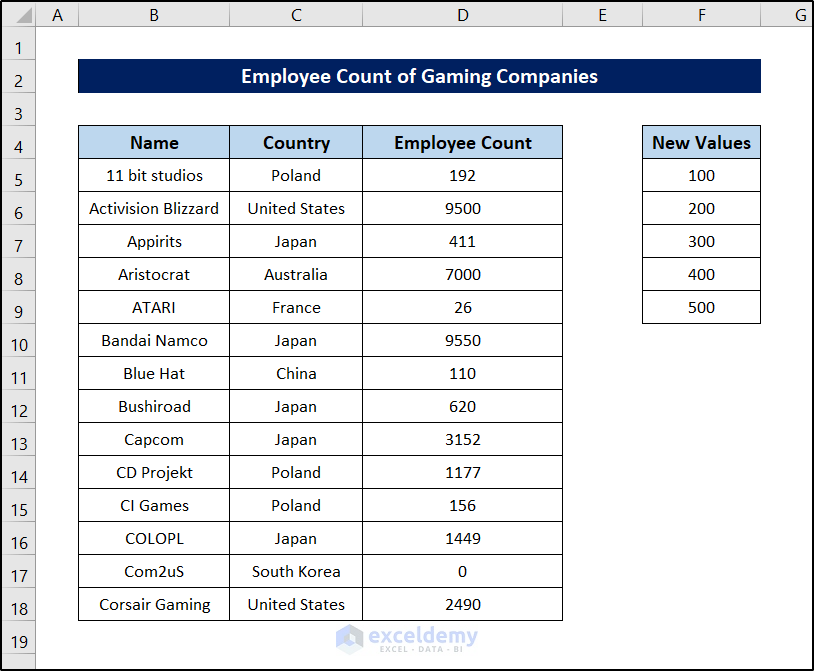Select the cell containing Australia

click(x=296, y=275)
